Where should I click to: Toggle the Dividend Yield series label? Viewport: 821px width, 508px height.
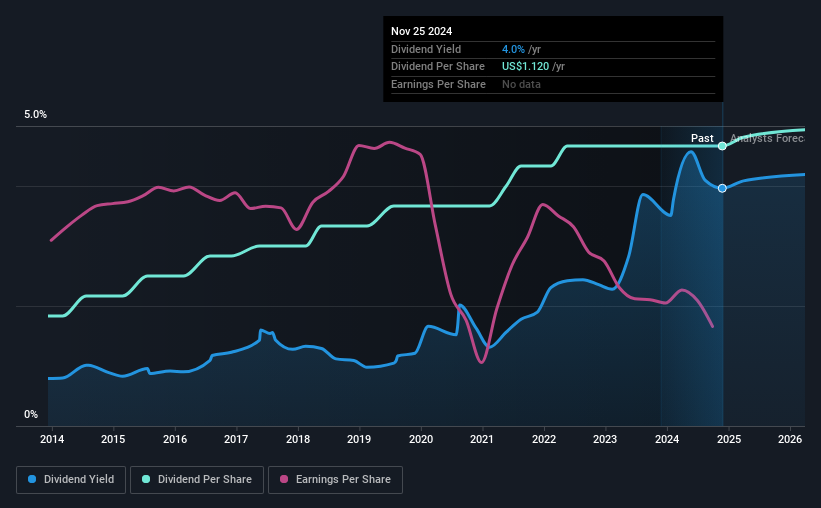pyautogui.click(x=78, y=480)
